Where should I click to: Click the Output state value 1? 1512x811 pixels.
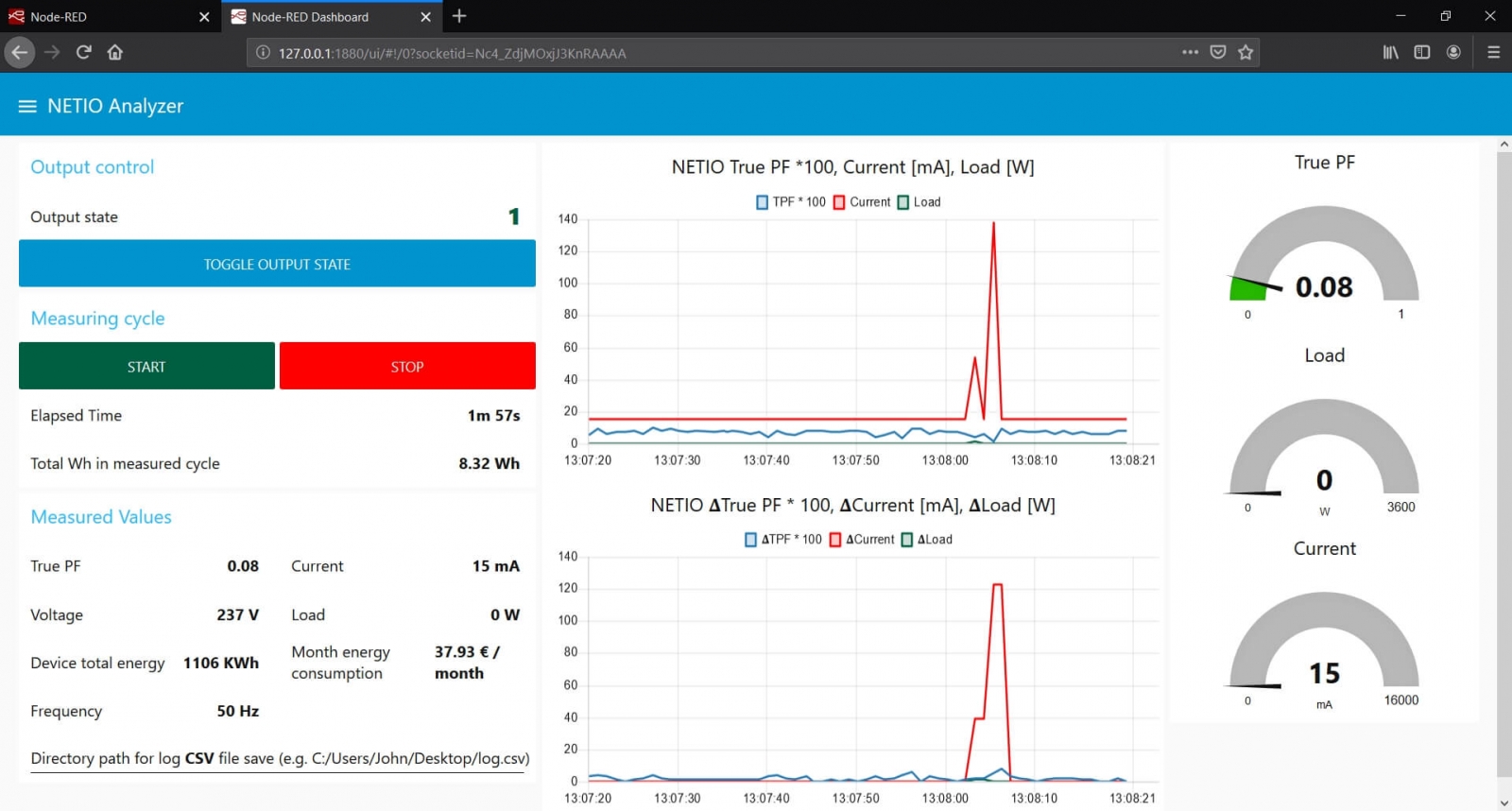[514, 216]
